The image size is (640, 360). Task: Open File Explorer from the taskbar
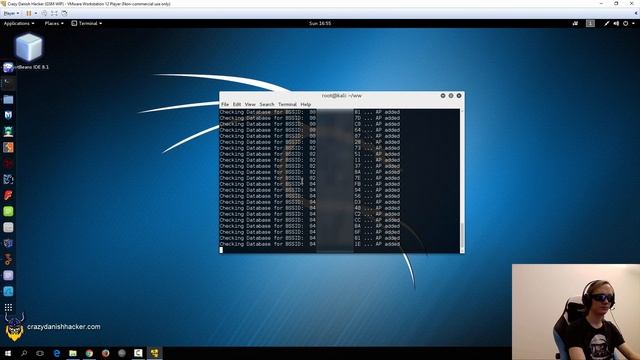[x=73, y=353]
